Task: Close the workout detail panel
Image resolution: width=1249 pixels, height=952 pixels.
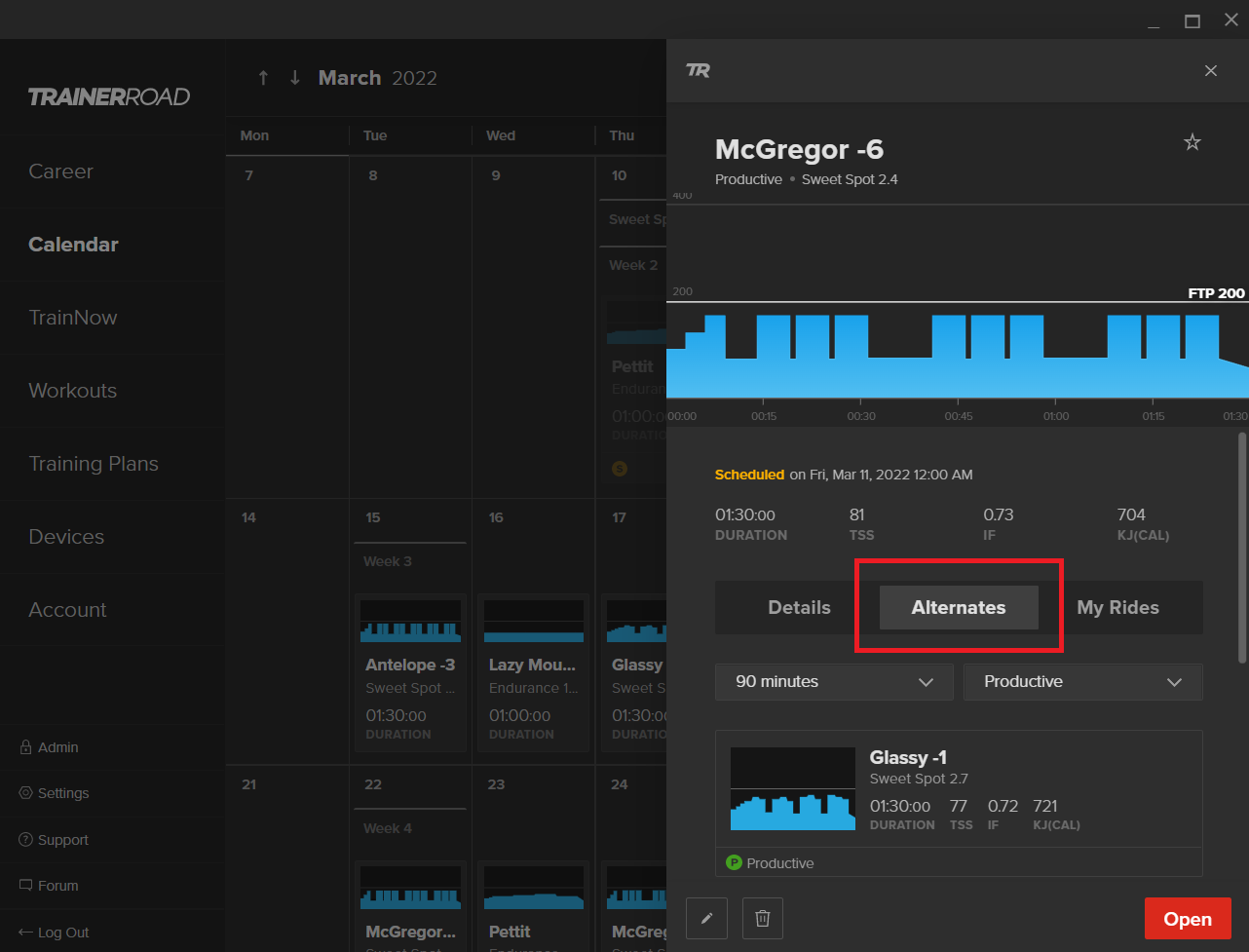Action: [x=1211, y=70]
